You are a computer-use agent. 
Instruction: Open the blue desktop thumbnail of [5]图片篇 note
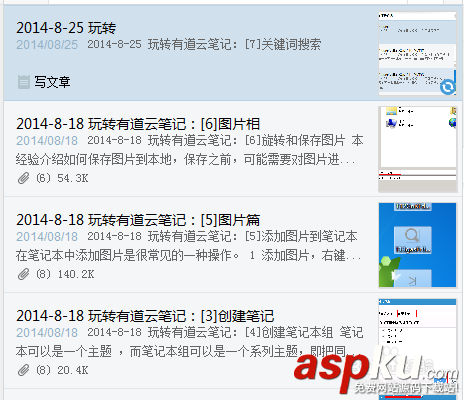pos(417,245)
